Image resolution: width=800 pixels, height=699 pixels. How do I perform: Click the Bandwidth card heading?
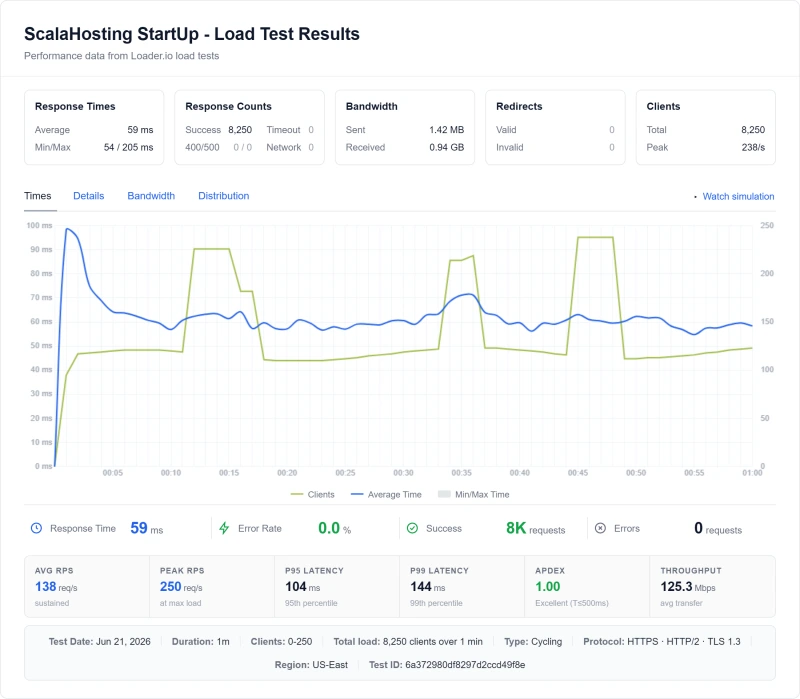tap(371, 106)
